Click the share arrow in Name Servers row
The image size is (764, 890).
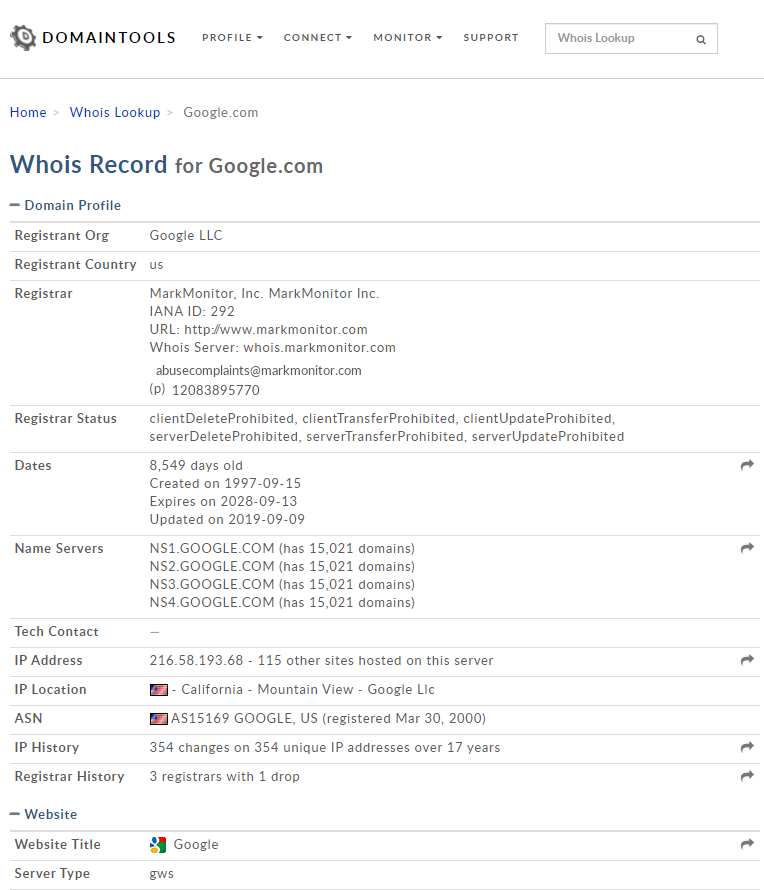747,549
